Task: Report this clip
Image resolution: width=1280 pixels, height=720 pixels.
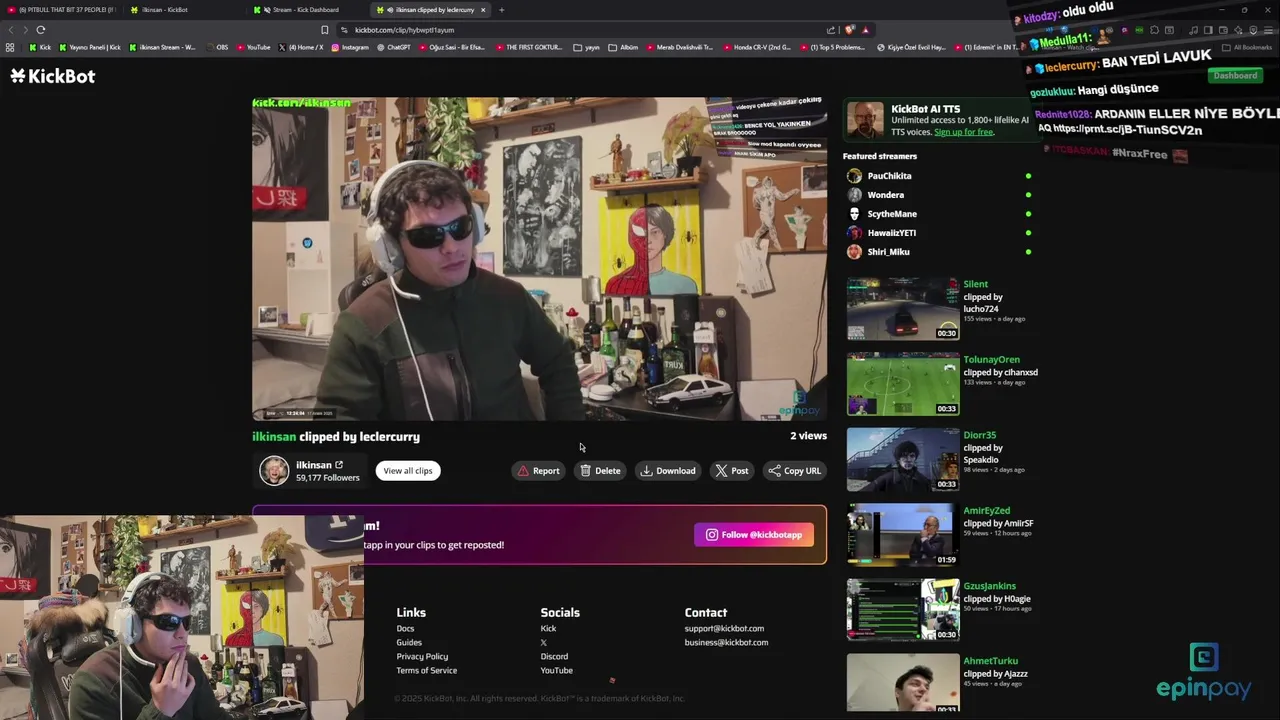Action: pyautogui.click(x=538, y=471)
